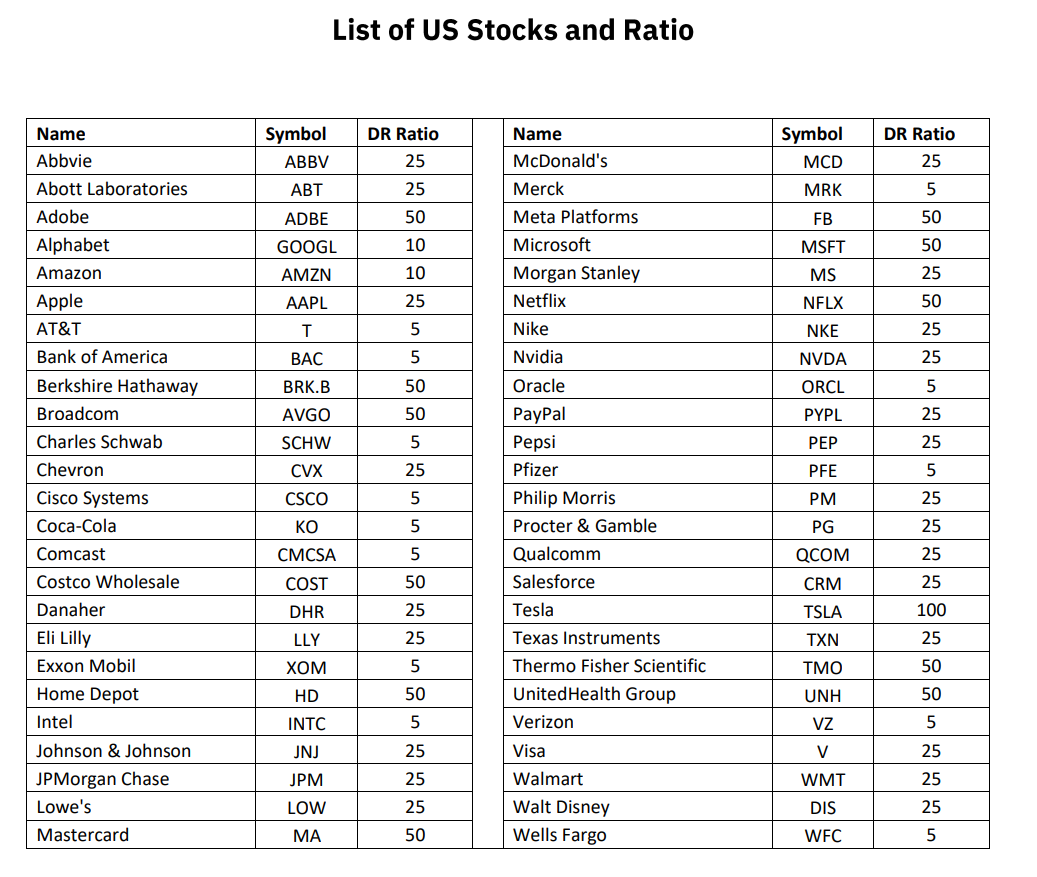The width and height of the screenshot is (1037, 877).
Task: Click the NVDA symbol cell
Action: click(822, 359)
